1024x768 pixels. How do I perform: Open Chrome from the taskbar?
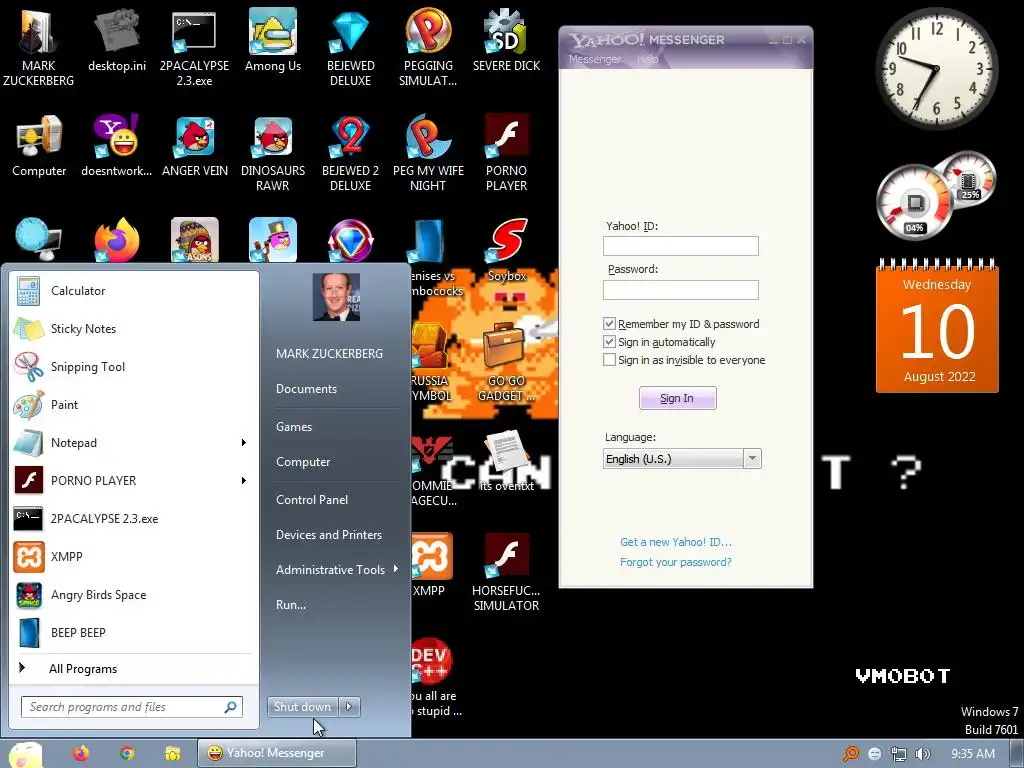[x=127, y=754]
